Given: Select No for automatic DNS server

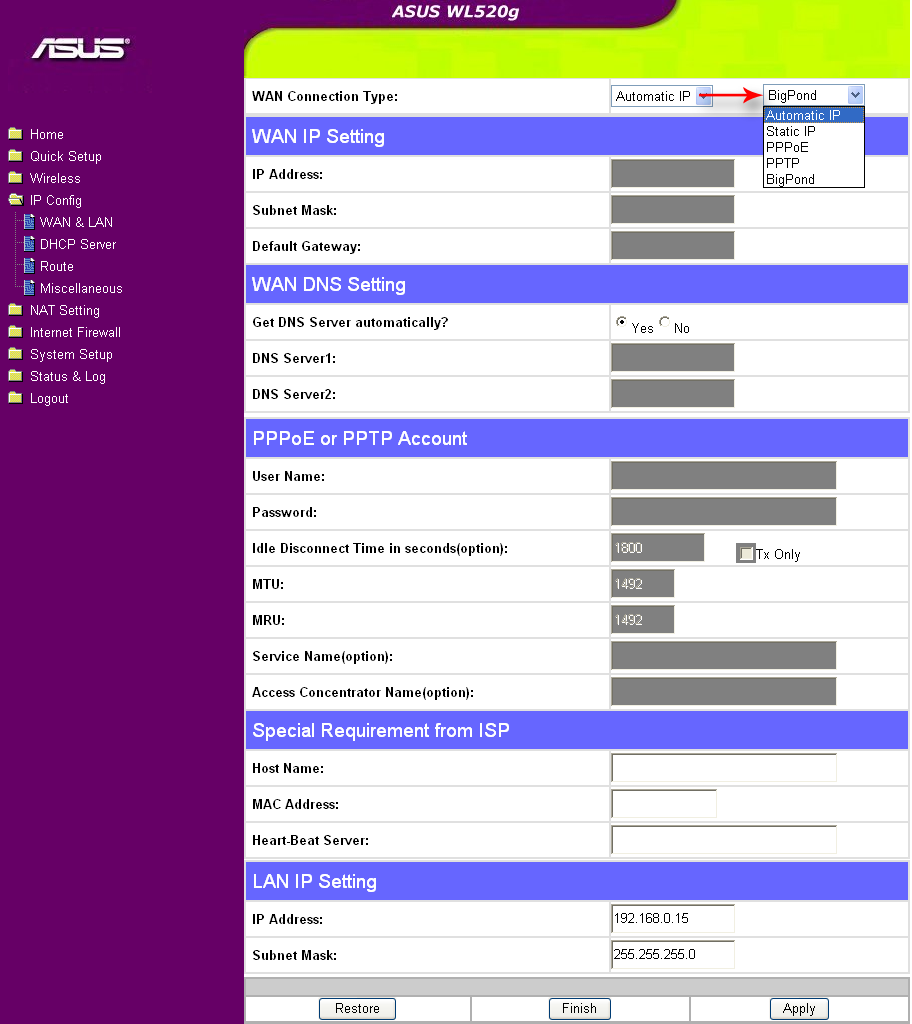Looking at the screenshot, I should click(664, 321).
